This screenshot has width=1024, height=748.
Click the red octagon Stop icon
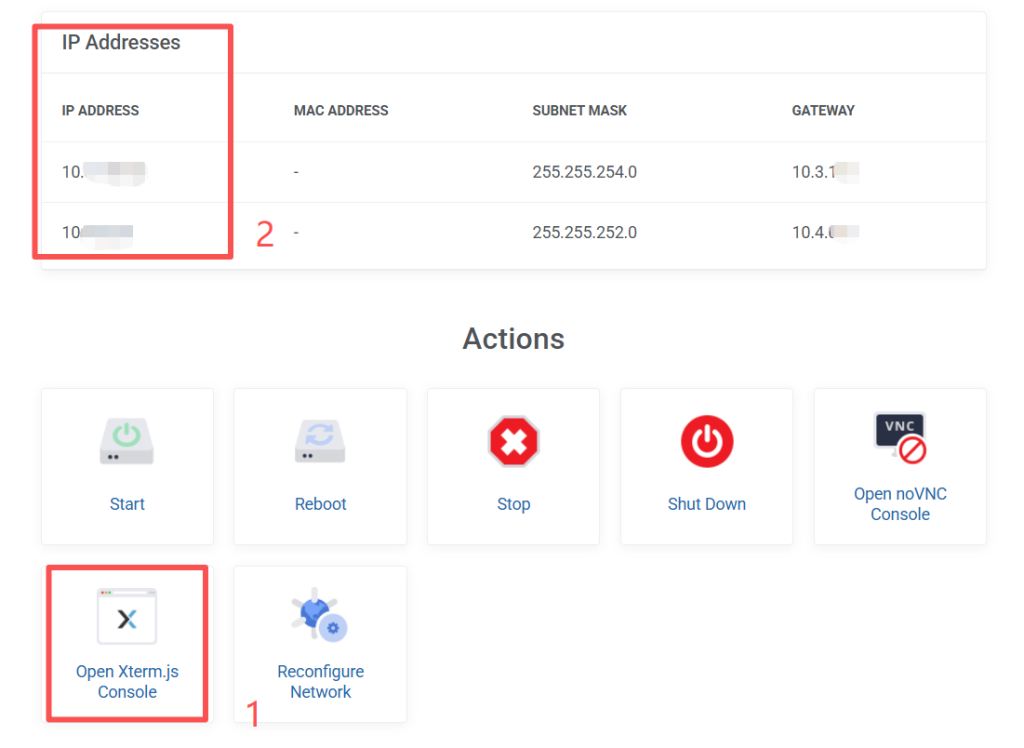pos(513,441)
